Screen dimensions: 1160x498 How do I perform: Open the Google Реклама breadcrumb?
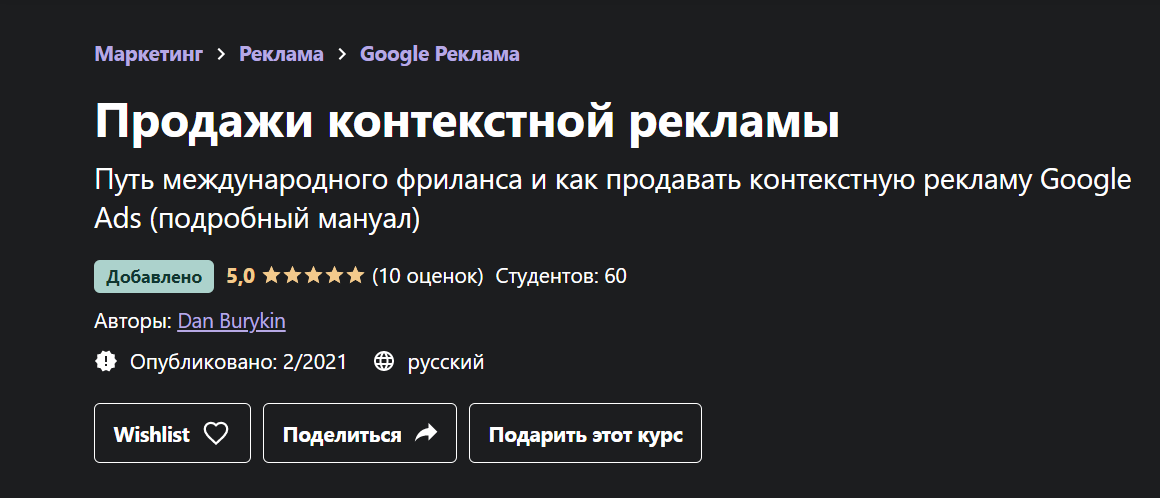439,54
